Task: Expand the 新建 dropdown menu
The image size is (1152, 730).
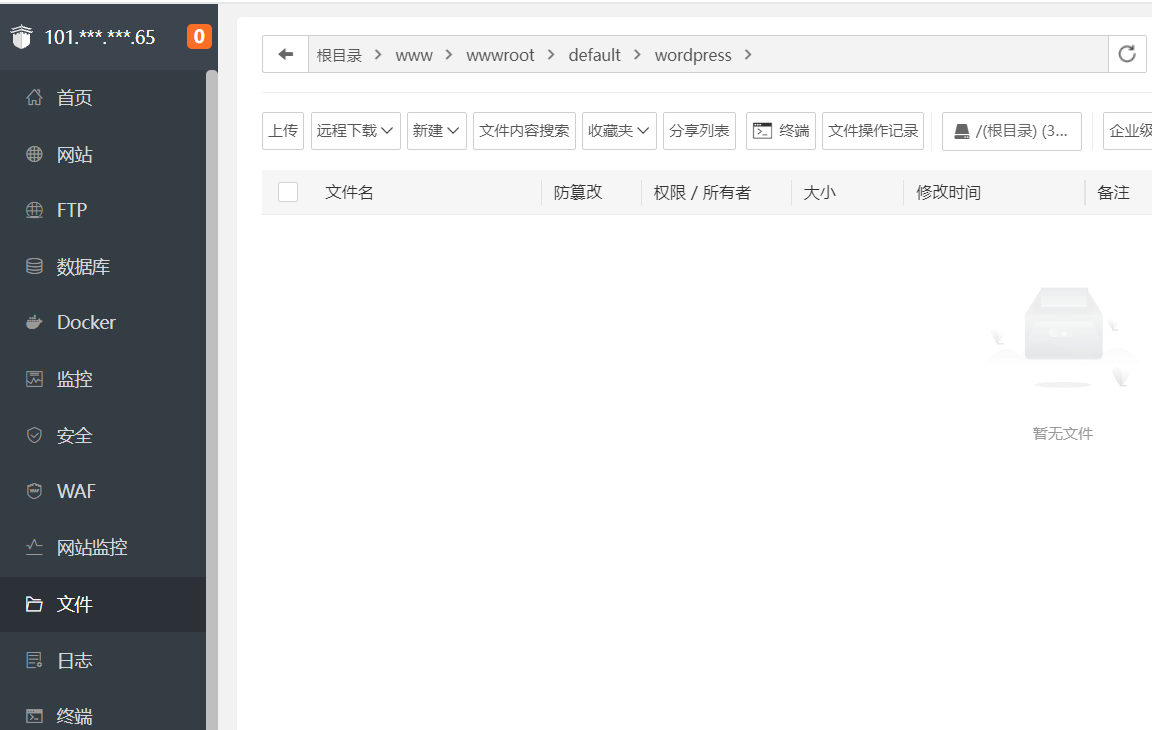Action: point(437,131)
